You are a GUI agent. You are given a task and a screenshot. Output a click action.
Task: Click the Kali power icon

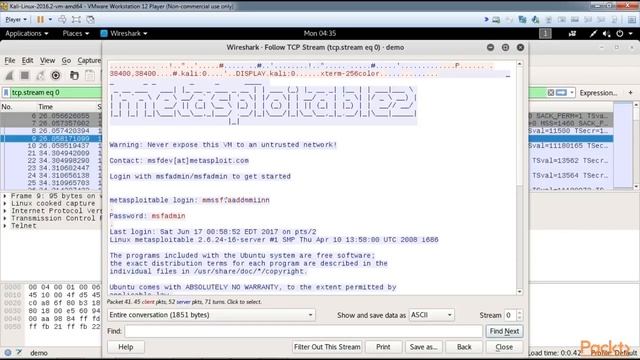point(620,33)
